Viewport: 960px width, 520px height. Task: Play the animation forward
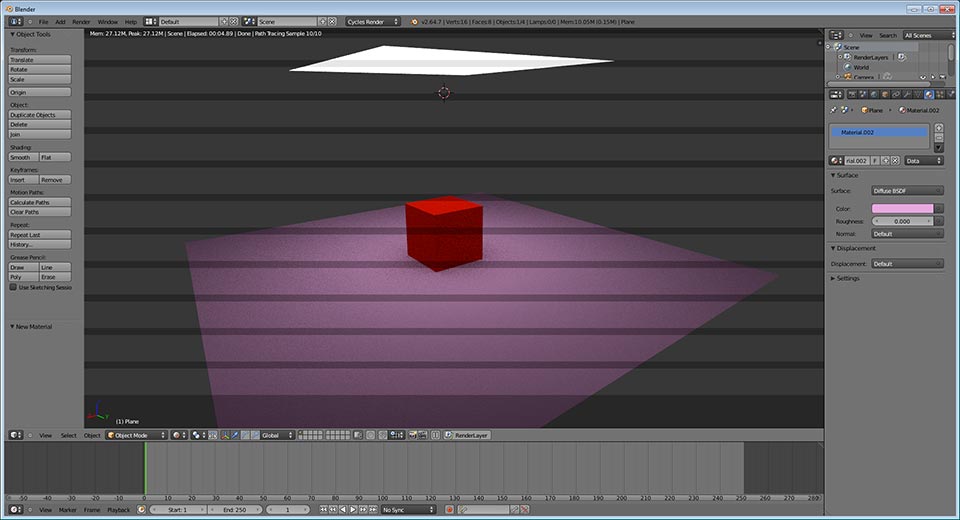(x=353, y=510)
